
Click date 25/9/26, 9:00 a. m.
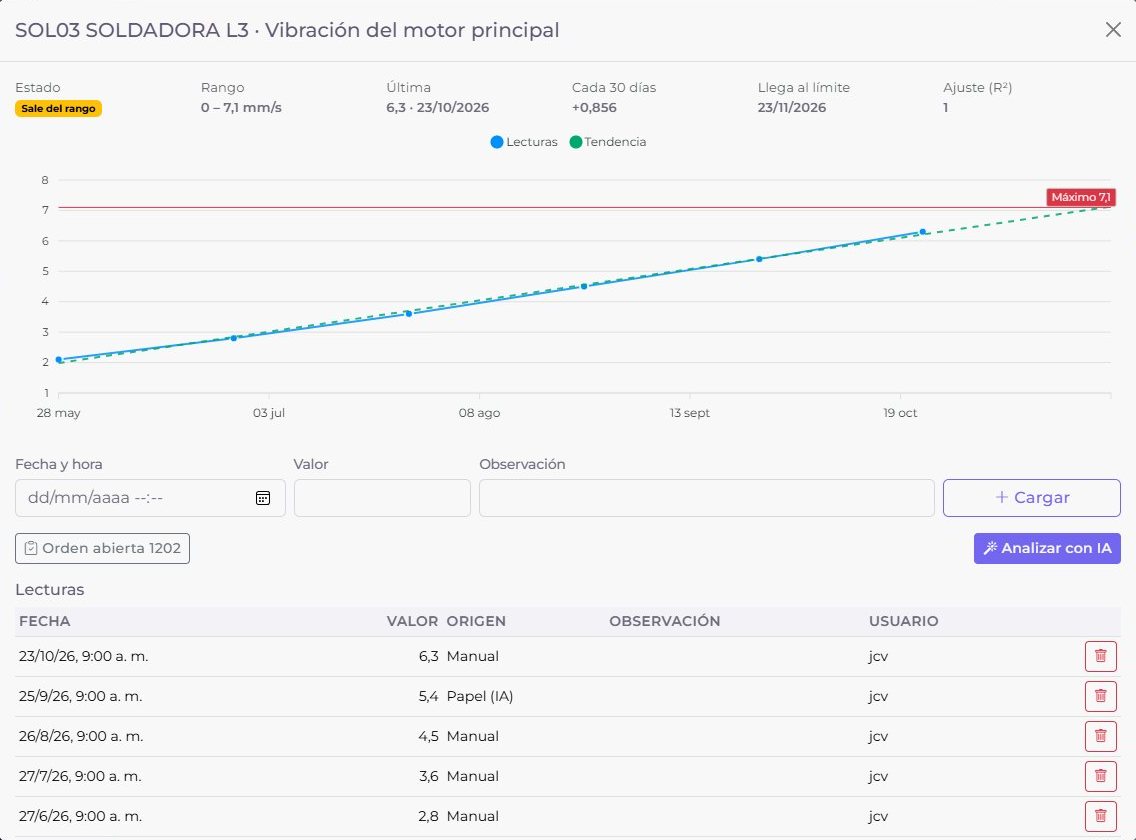coord(80,696)
